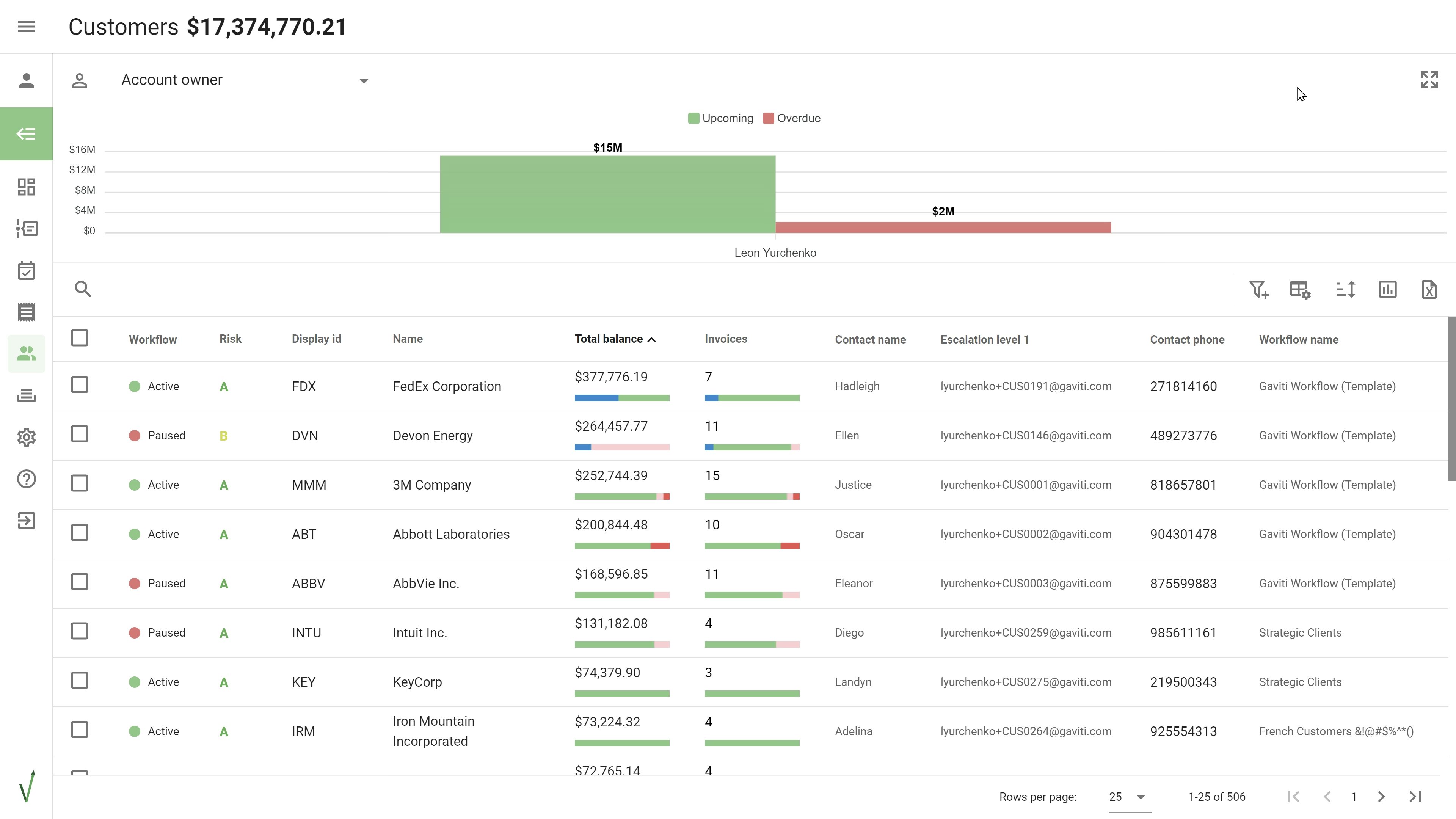Open the Settings gear in sidebar
Viewport: 1456px width, 819px height.
pos(26,437)
